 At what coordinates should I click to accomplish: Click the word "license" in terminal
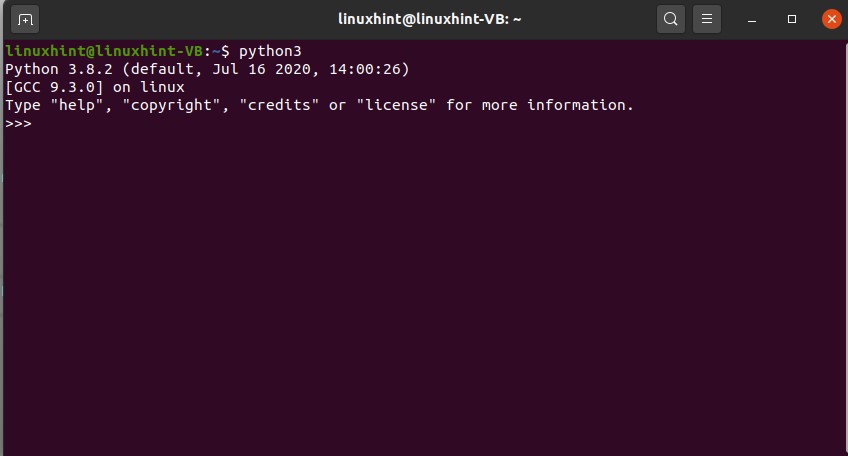[x=396, y=105]
